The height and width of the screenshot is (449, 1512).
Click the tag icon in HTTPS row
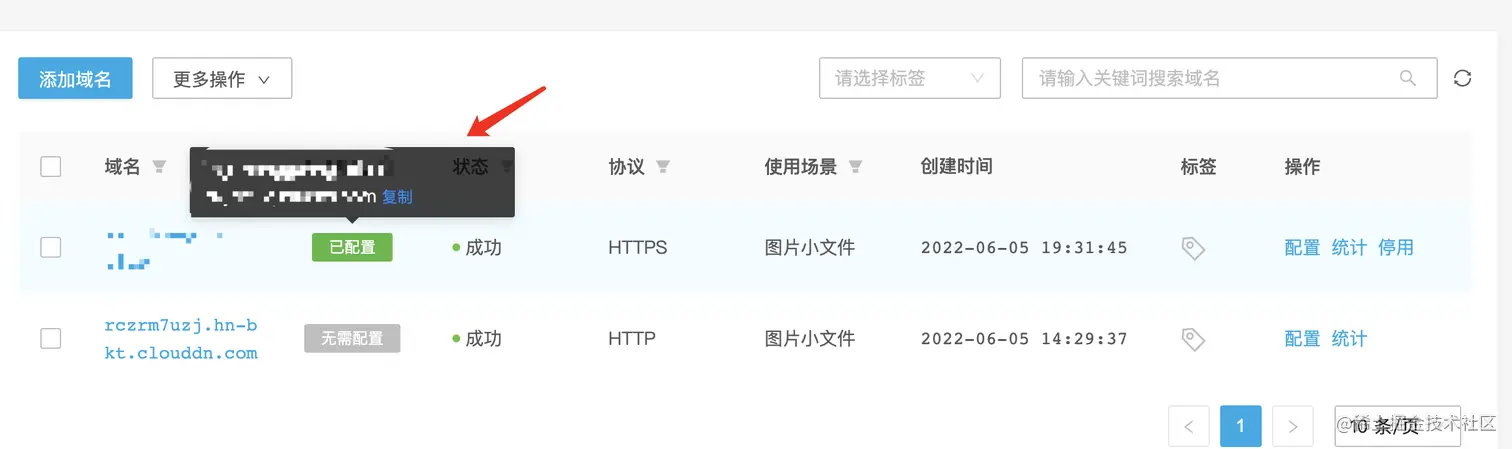tap(1193, 248)
